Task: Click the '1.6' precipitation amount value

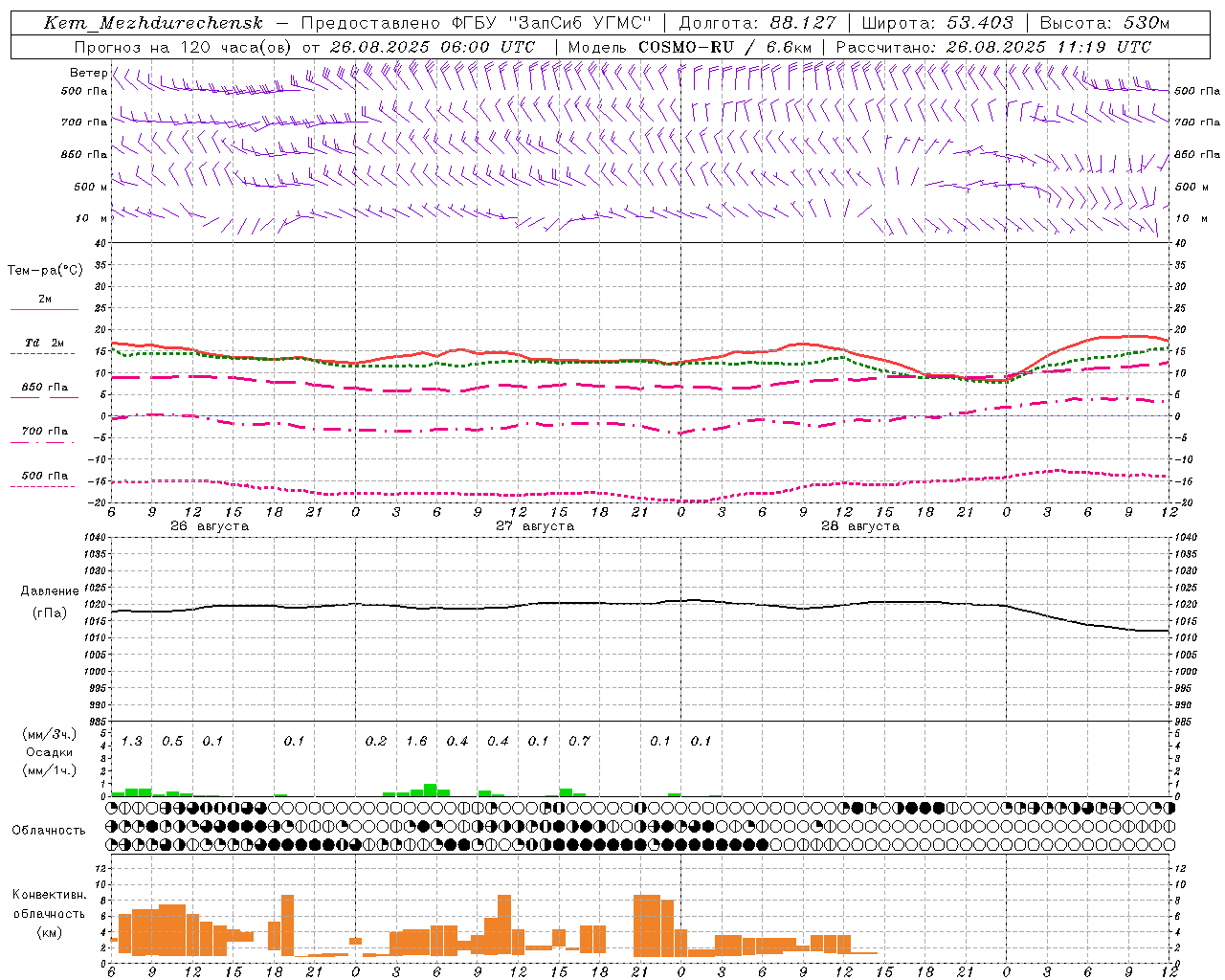Action: click(x=416, y=741)
